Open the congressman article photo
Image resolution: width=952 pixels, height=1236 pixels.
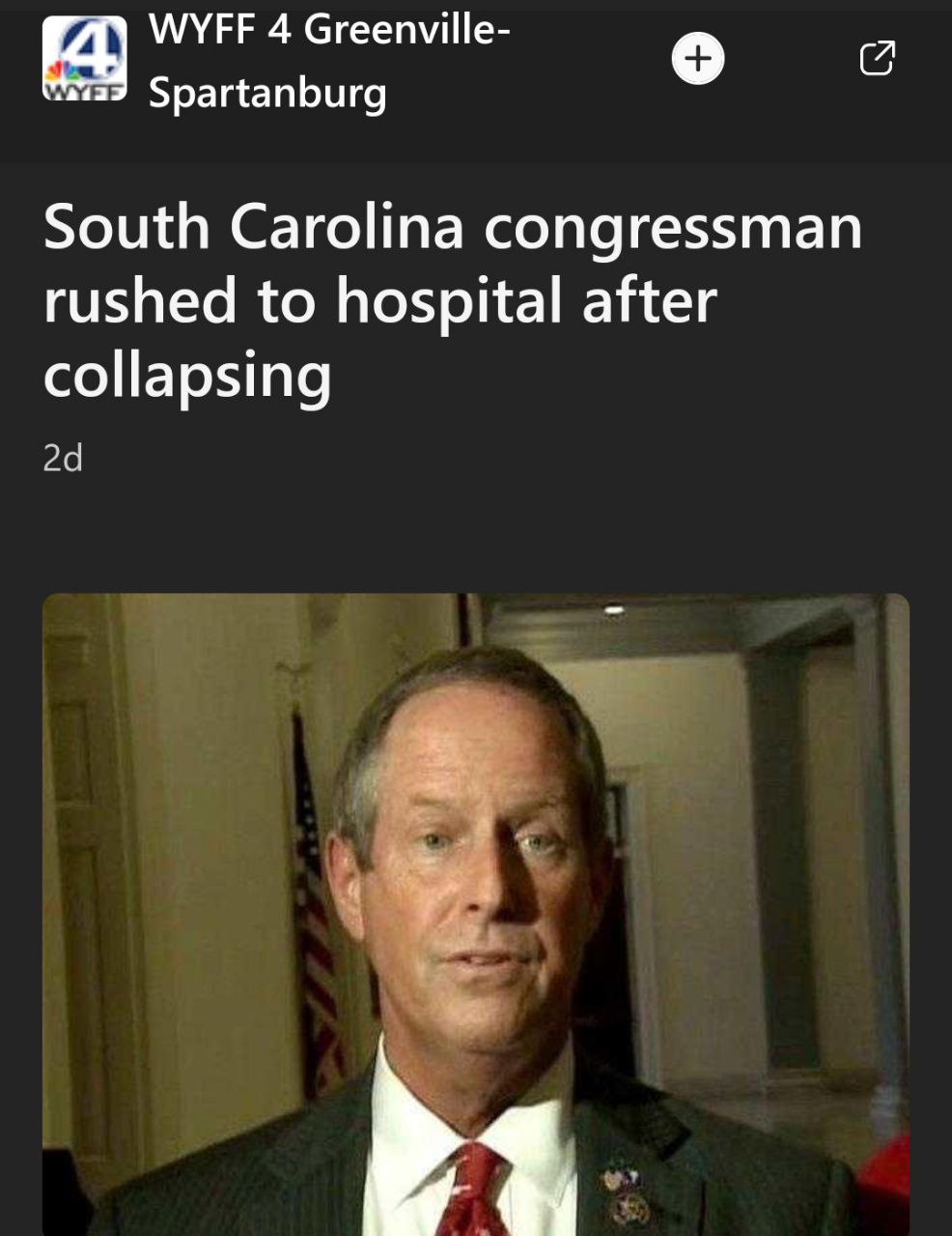click(476, 914)
